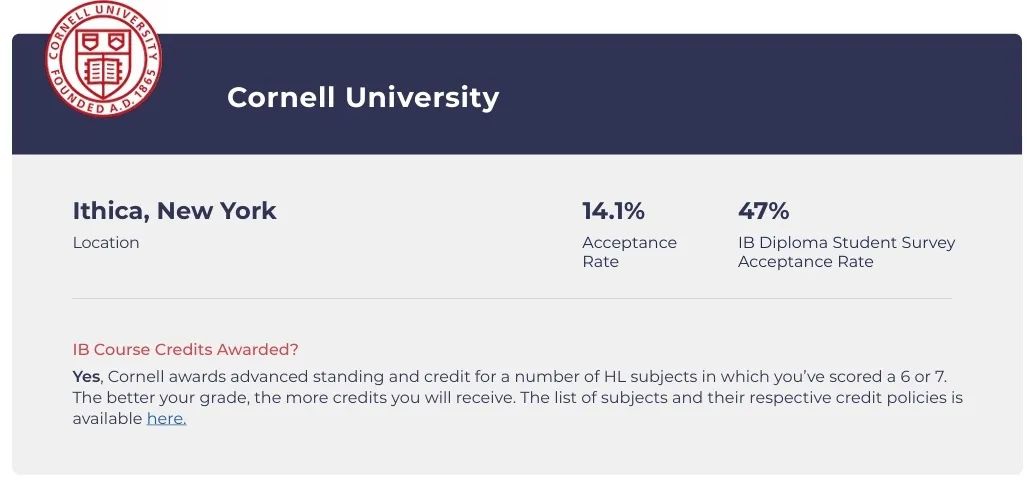Click the 47% IB survey rate figure
The image size is (1036, 483).
pyautogui.click(x=763, y=211)
